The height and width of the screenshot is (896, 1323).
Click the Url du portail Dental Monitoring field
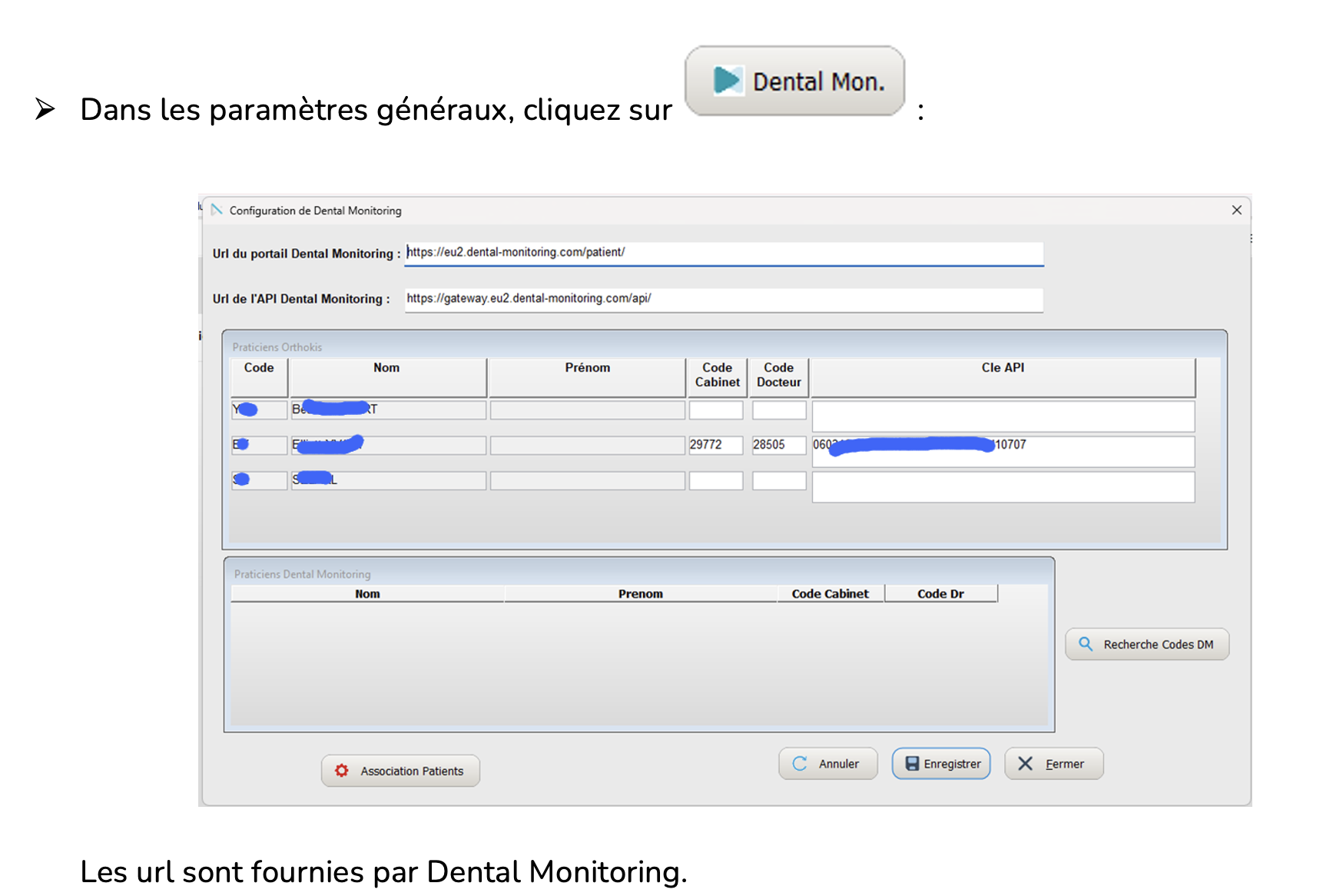[724, 254]
